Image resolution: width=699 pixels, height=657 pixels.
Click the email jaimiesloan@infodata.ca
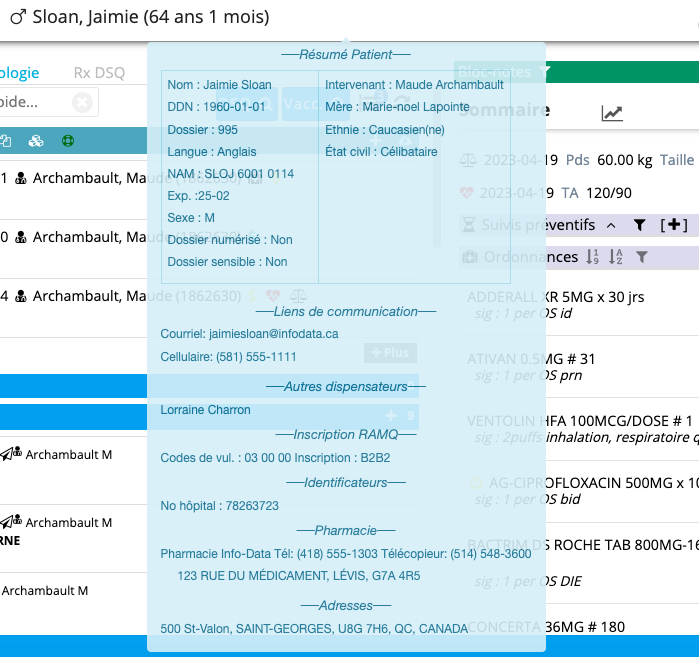tap(273, 334)
